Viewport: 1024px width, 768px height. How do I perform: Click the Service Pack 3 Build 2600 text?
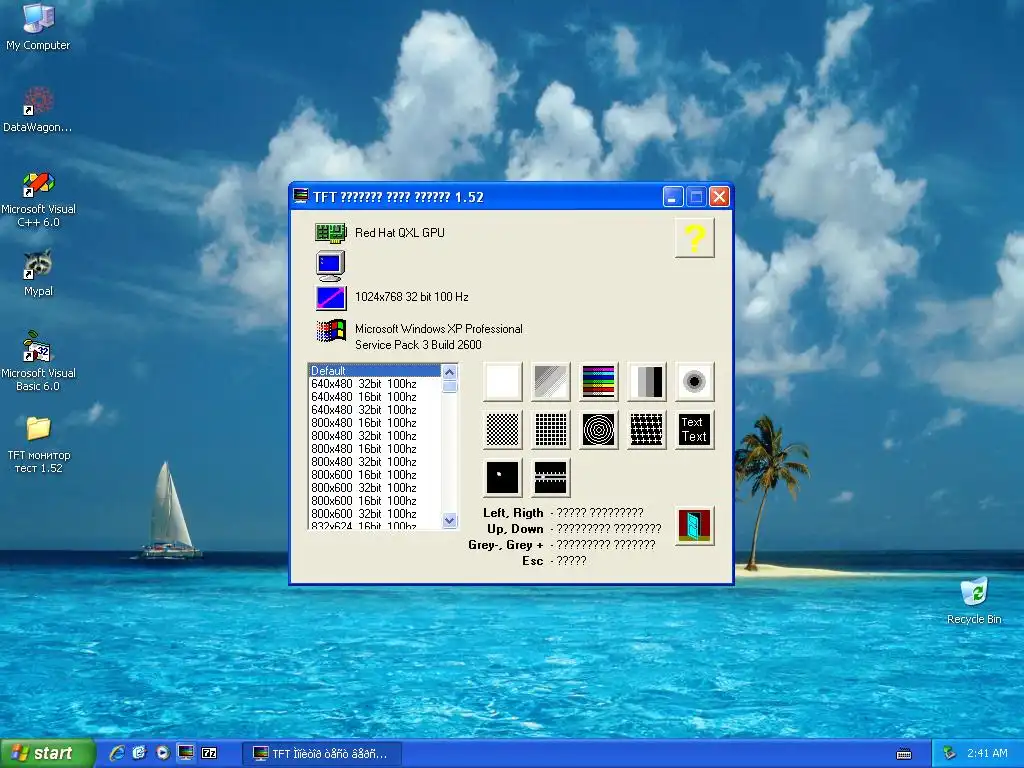tap(418, 345)
